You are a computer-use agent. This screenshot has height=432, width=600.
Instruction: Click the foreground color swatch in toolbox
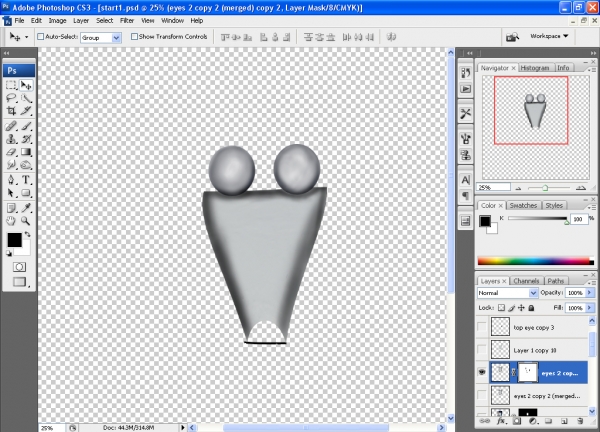click(15, 240)
